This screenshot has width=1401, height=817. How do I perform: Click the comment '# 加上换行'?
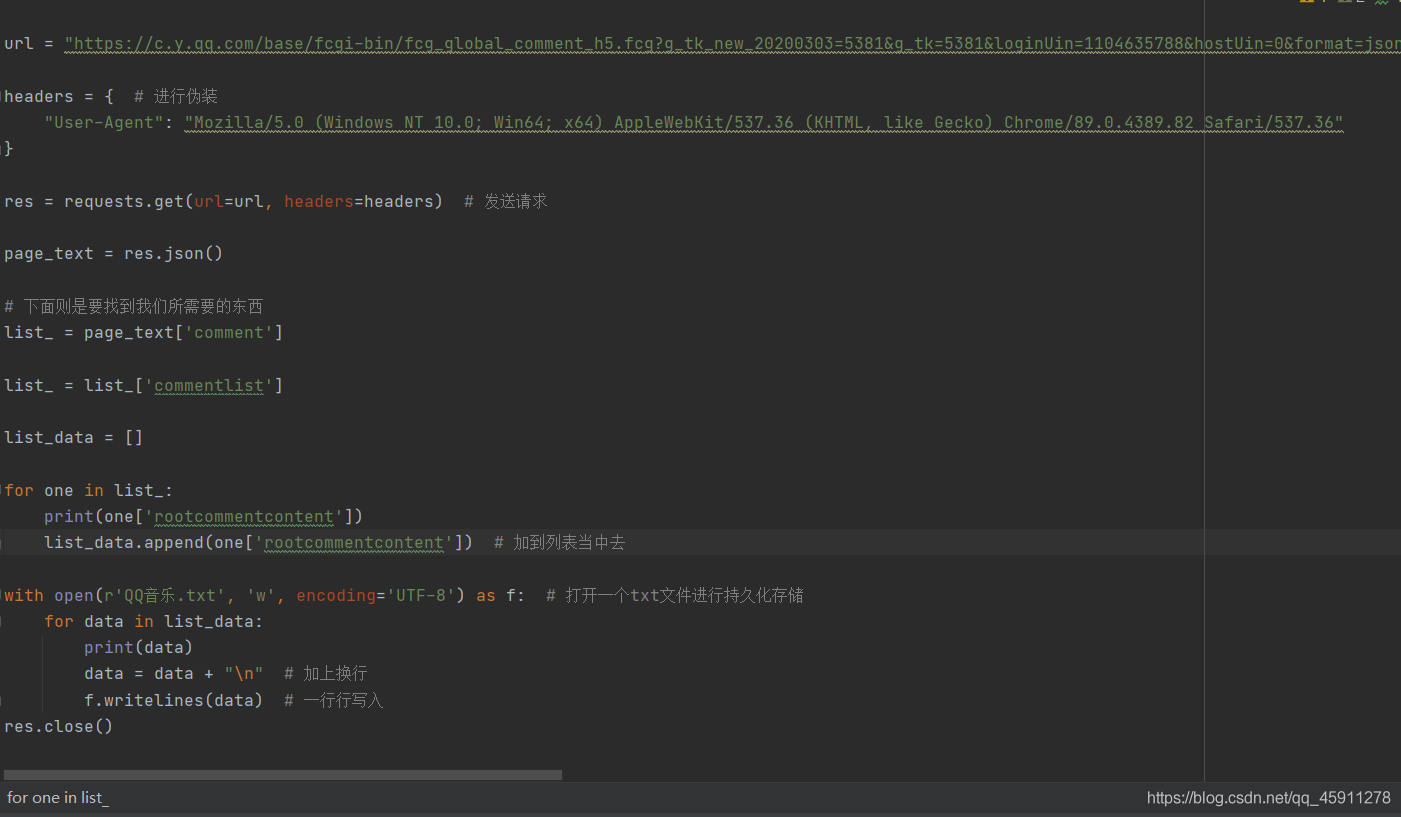pyautogui.click(x=326, y=674)
